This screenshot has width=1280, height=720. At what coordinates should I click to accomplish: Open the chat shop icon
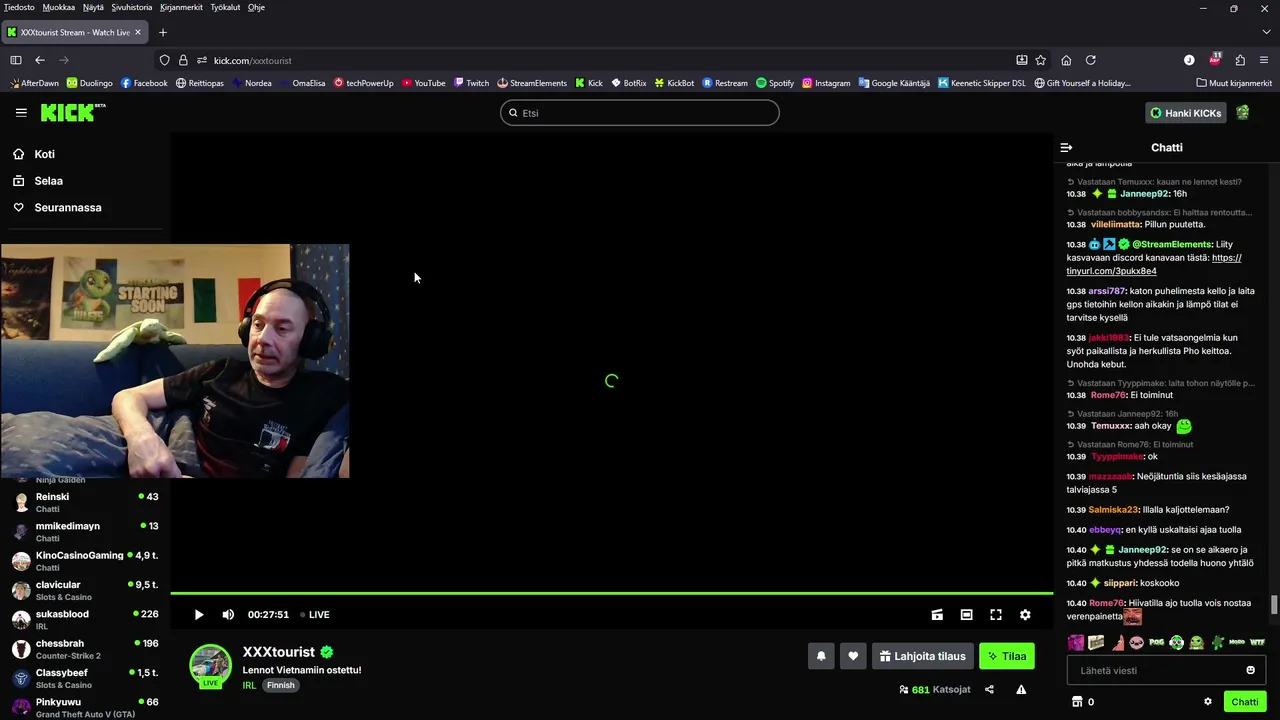pyautogui.click(x=1077, y=702)
